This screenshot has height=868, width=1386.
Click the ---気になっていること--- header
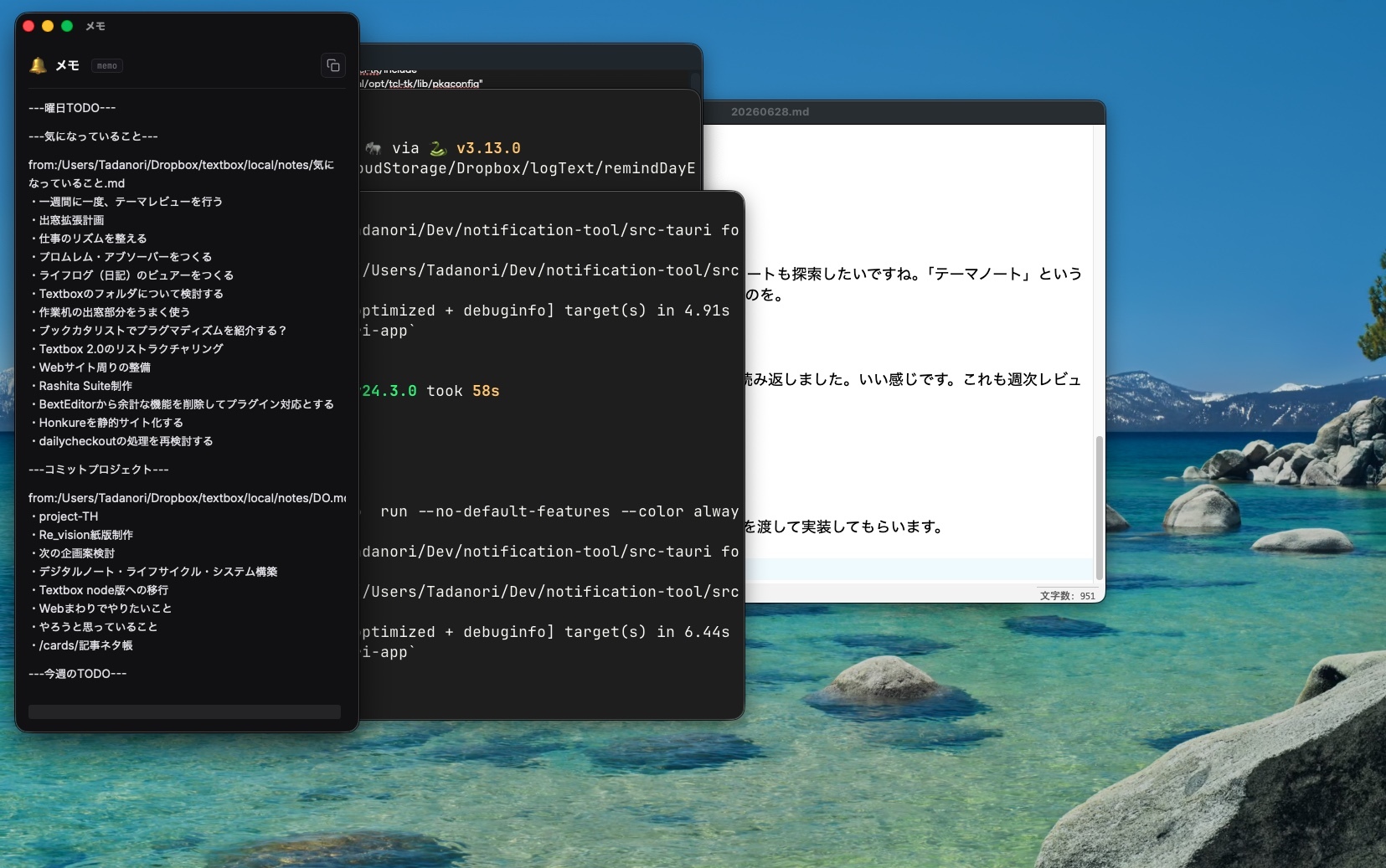[93, 136]
